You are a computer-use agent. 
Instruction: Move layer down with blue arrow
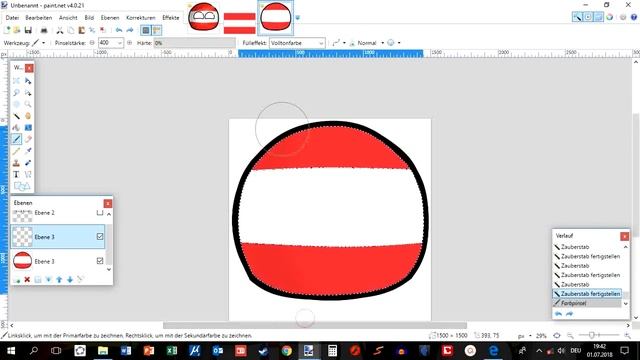pos(70,280)
